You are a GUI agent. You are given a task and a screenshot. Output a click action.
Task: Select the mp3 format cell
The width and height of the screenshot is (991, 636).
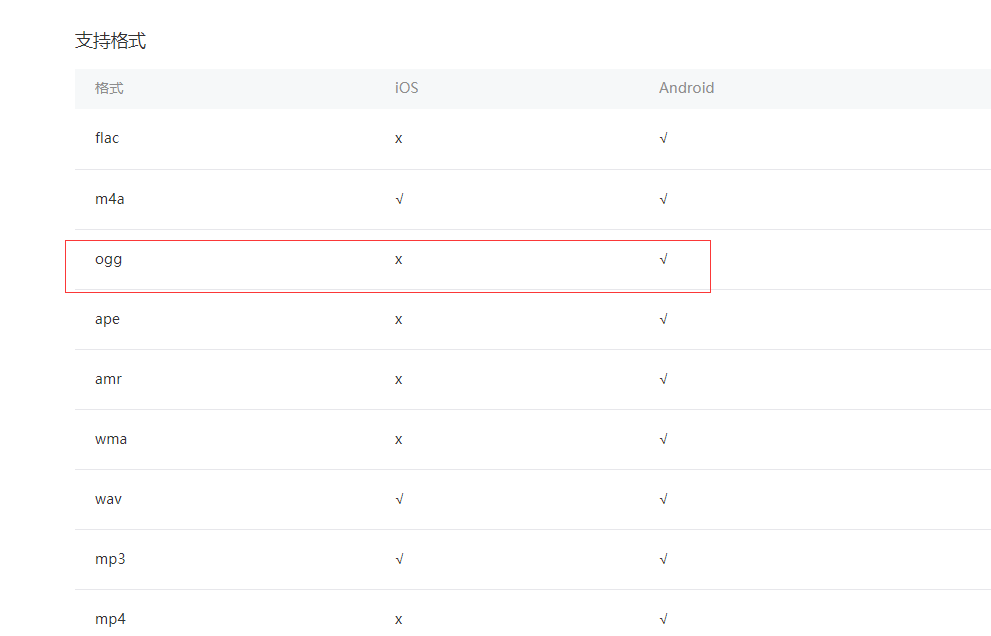point(110,560)
